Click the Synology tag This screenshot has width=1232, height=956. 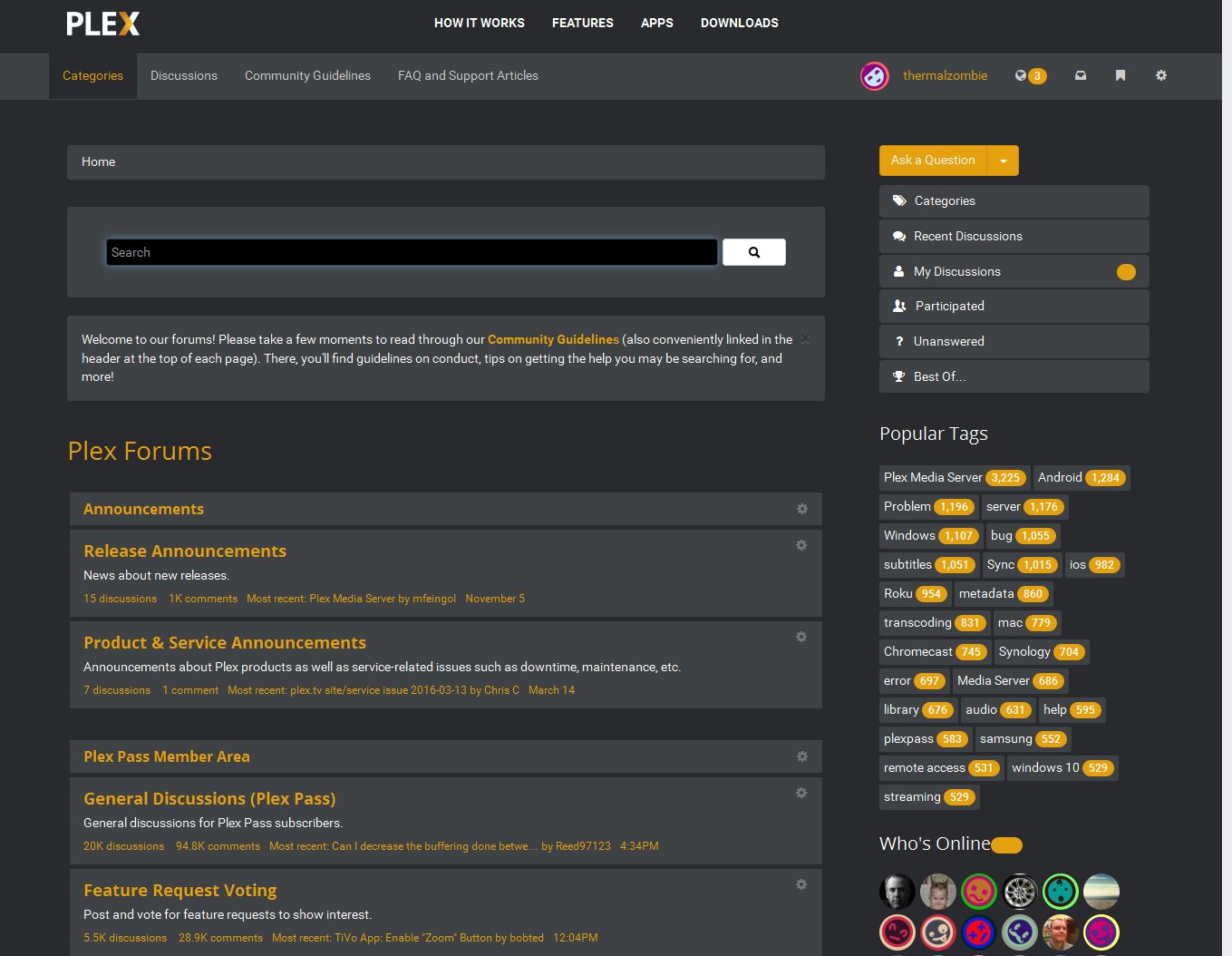click(1041, 652)
